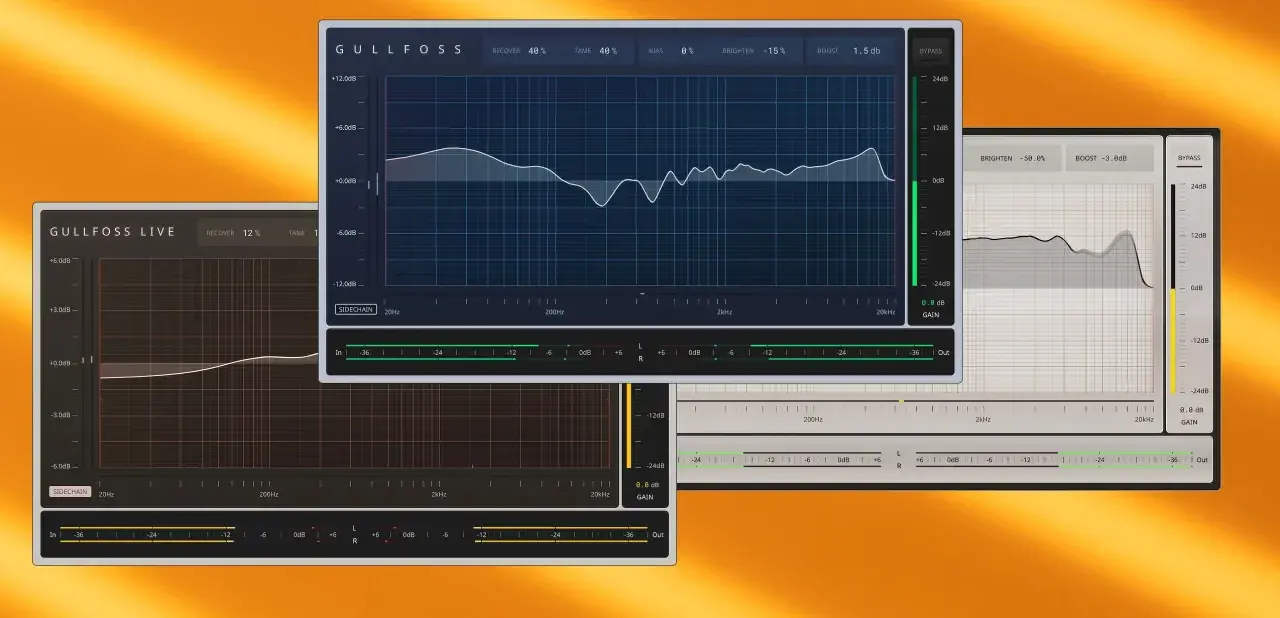Click the frequency range marker below blue graph
Screen dimensions: 1280x618
tap(642, 294)
